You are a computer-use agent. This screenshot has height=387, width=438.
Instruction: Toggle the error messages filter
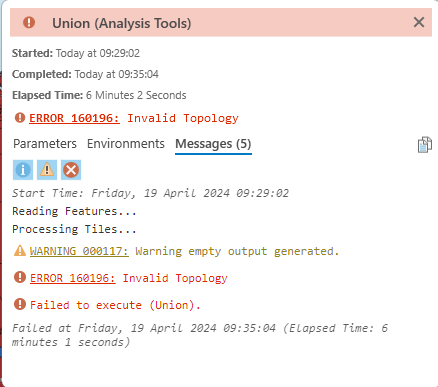(x=71, y=170)
